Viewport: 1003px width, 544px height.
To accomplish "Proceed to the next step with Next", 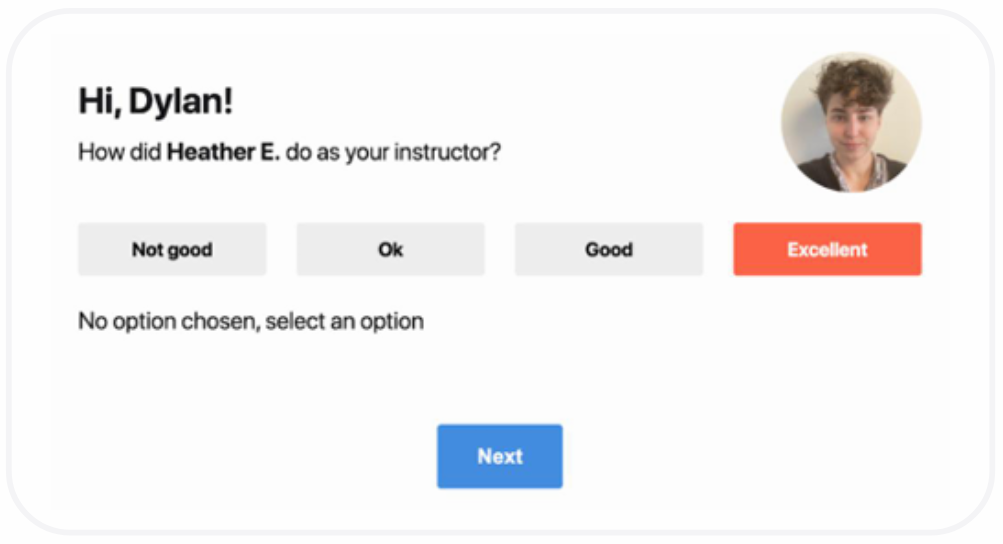I will [x=499, y=456].
